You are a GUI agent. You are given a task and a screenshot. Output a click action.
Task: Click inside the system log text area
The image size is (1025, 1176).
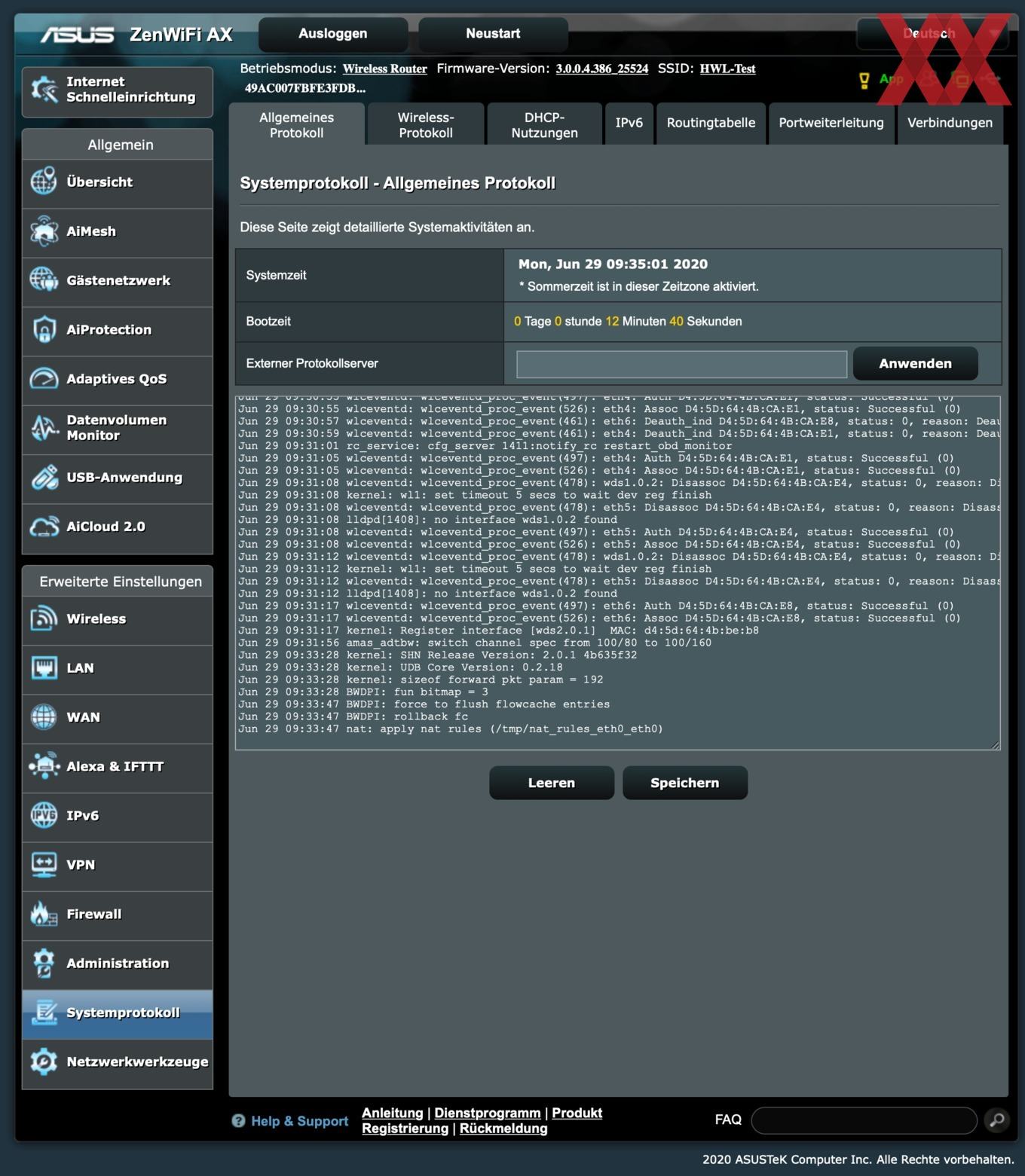(618, 573)
